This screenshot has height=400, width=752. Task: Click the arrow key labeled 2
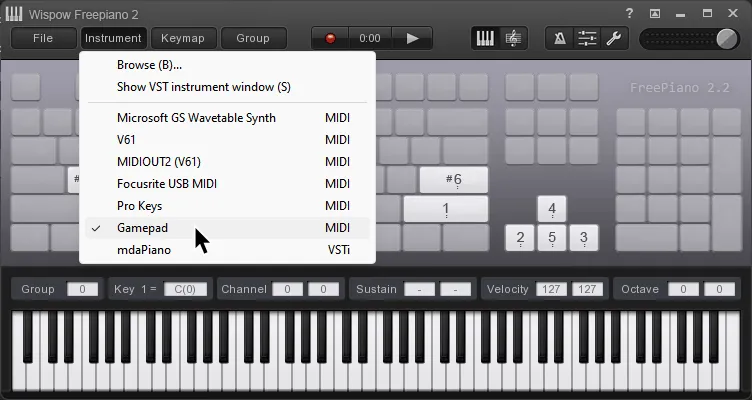pos(520,238)
